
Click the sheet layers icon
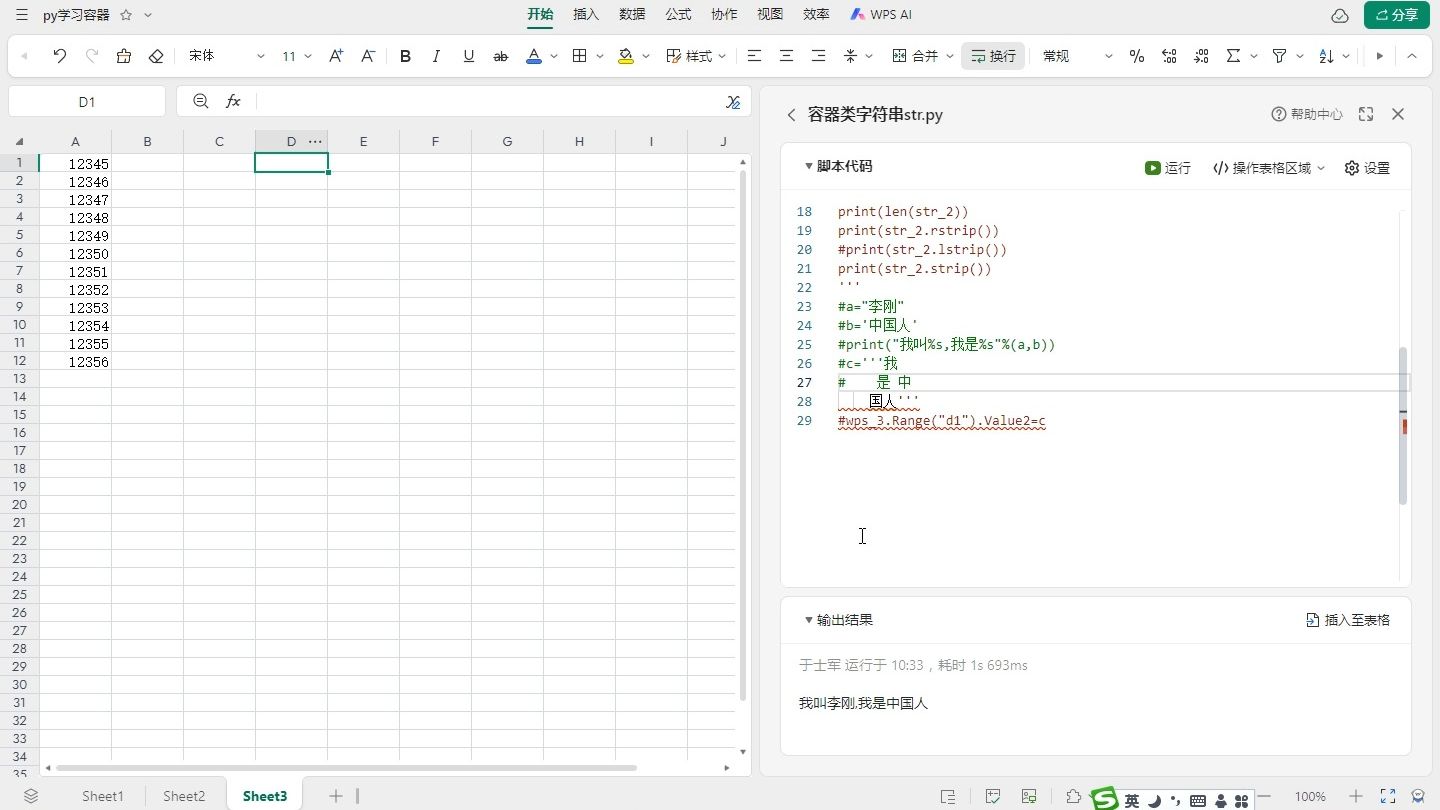click(x=31, y=796)
